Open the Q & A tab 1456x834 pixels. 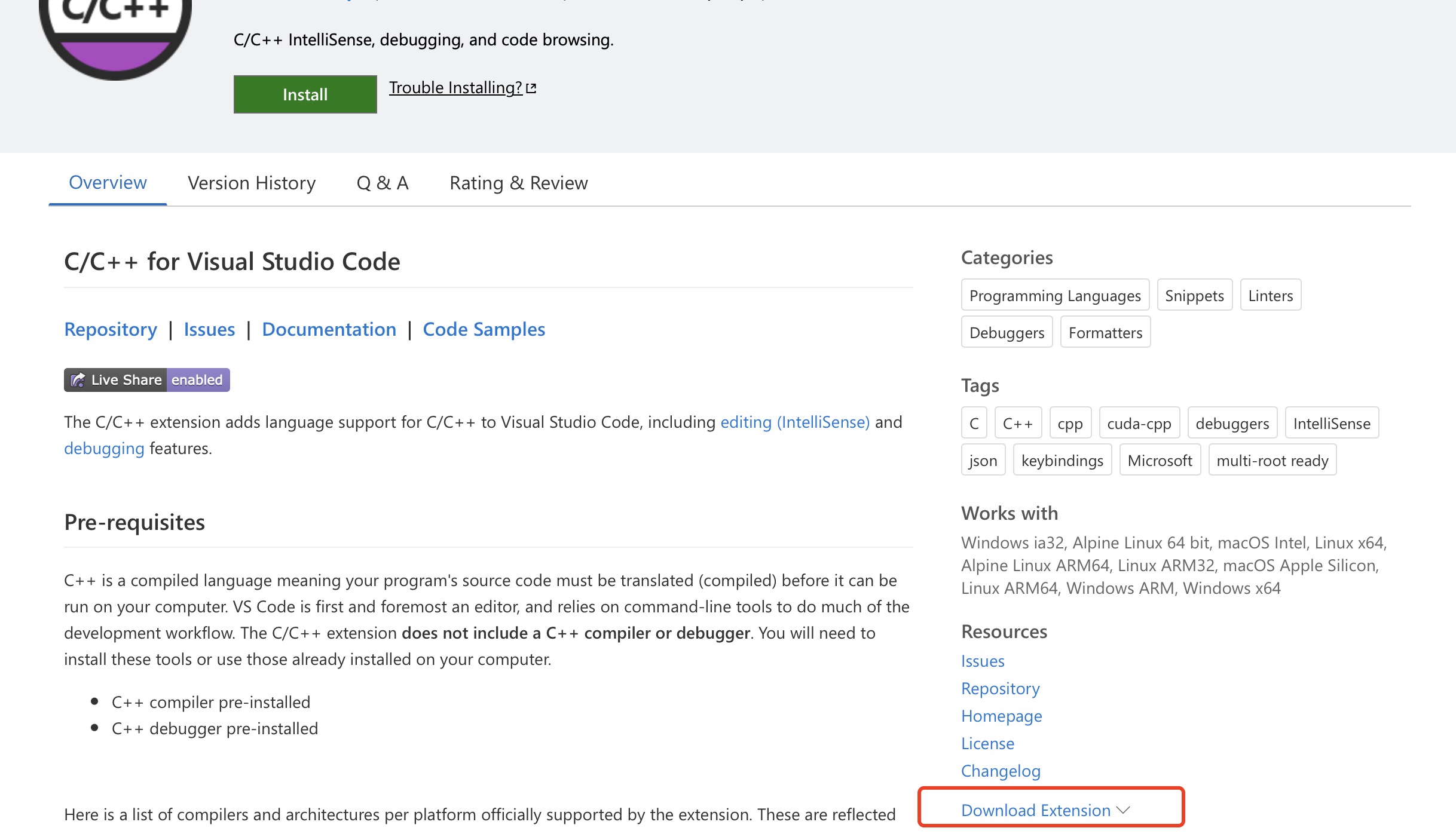point(383,183)
